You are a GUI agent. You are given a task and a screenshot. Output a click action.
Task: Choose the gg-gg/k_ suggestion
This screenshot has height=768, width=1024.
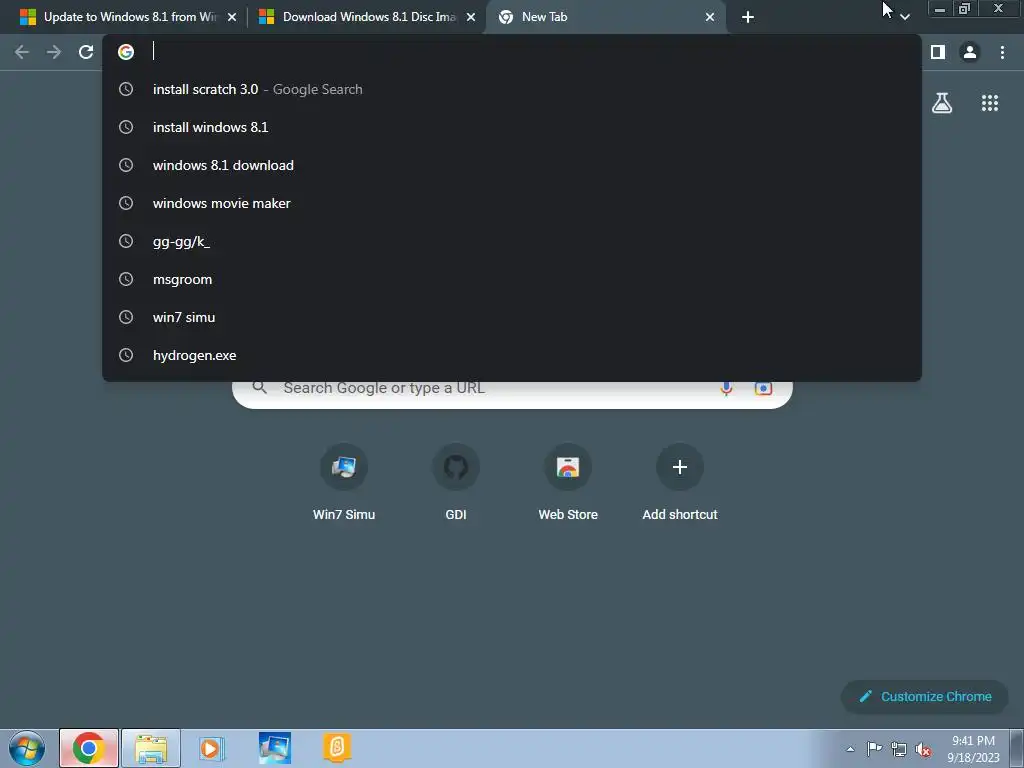512,241
